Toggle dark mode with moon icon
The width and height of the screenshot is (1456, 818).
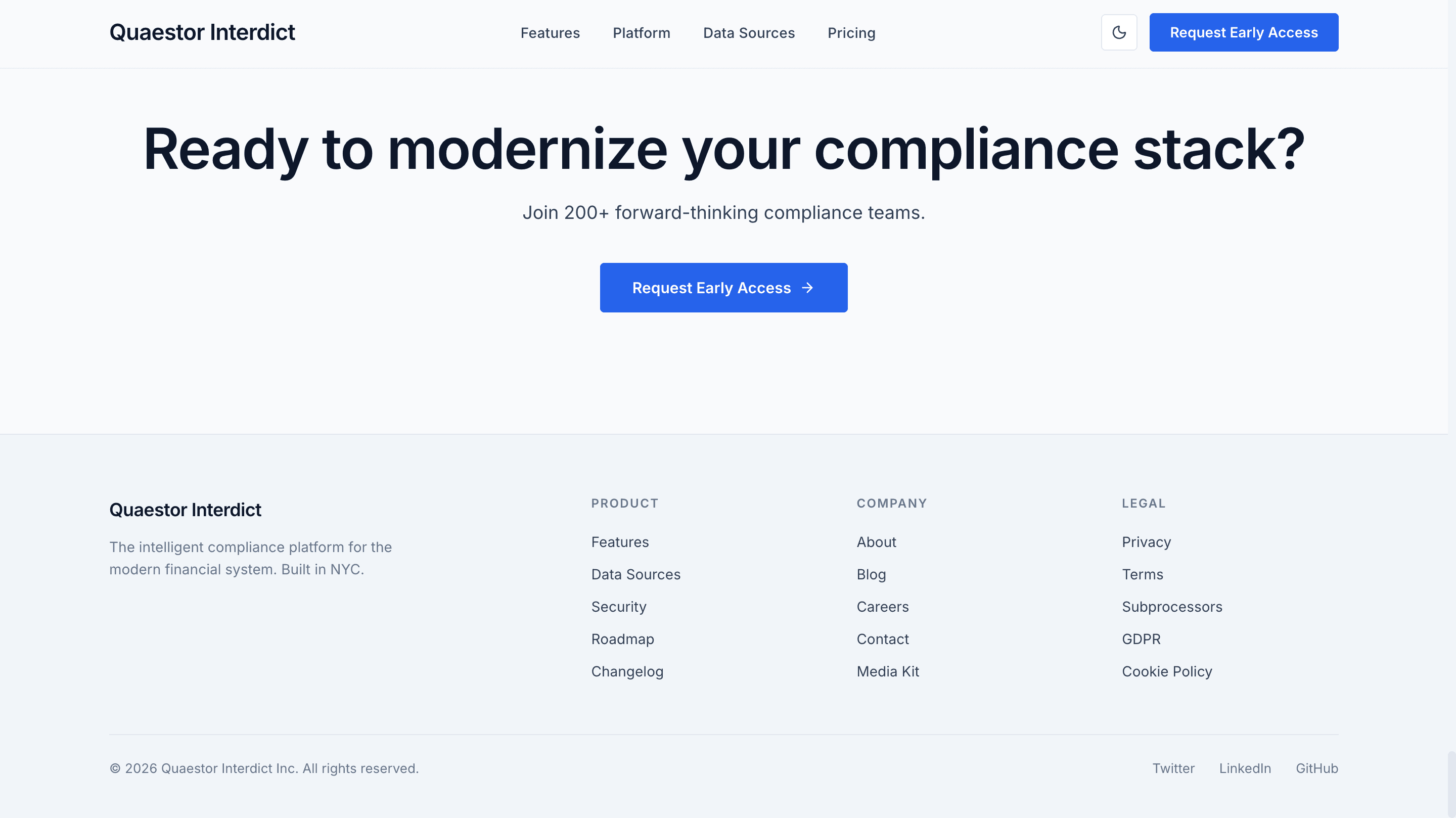click(1119, 32)
